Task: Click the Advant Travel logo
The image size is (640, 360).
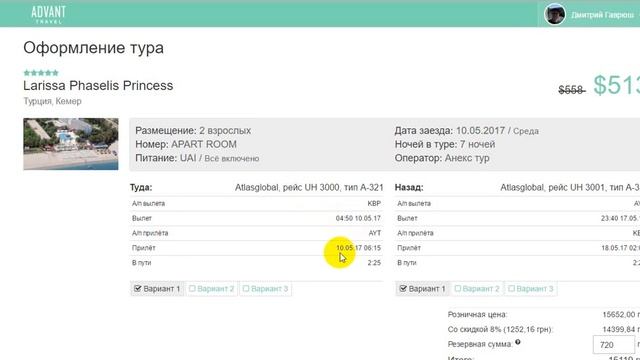Action: point(48,15)
